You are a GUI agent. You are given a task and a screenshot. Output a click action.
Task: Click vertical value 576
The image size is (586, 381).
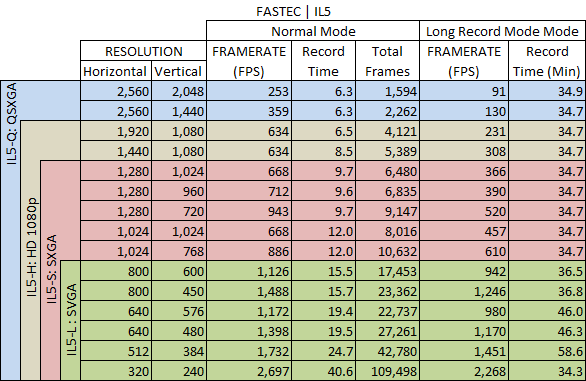click(x=179, y=311)
